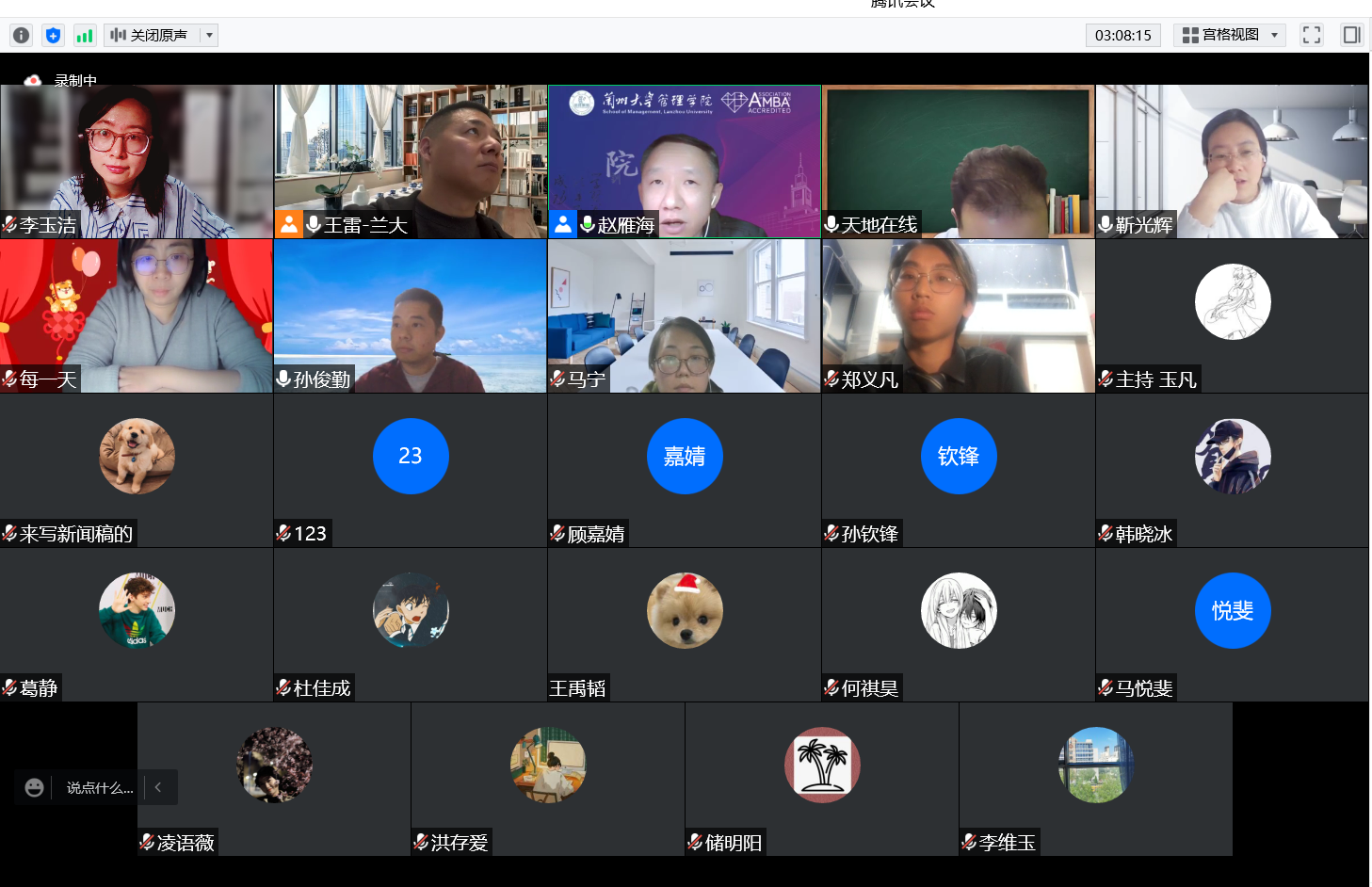Collapse the chat bar with chevron arrow

coord(158,787)
